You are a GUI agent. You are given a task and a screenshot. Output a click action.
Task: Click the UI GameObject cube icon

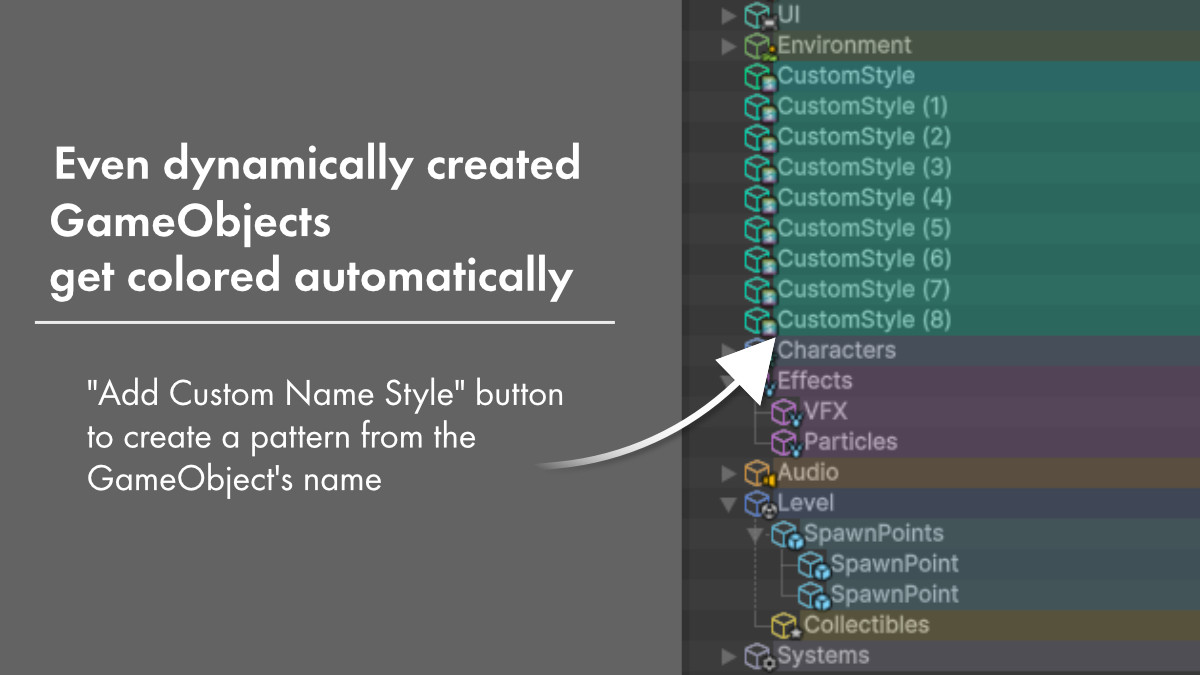[x=760, y=16]
